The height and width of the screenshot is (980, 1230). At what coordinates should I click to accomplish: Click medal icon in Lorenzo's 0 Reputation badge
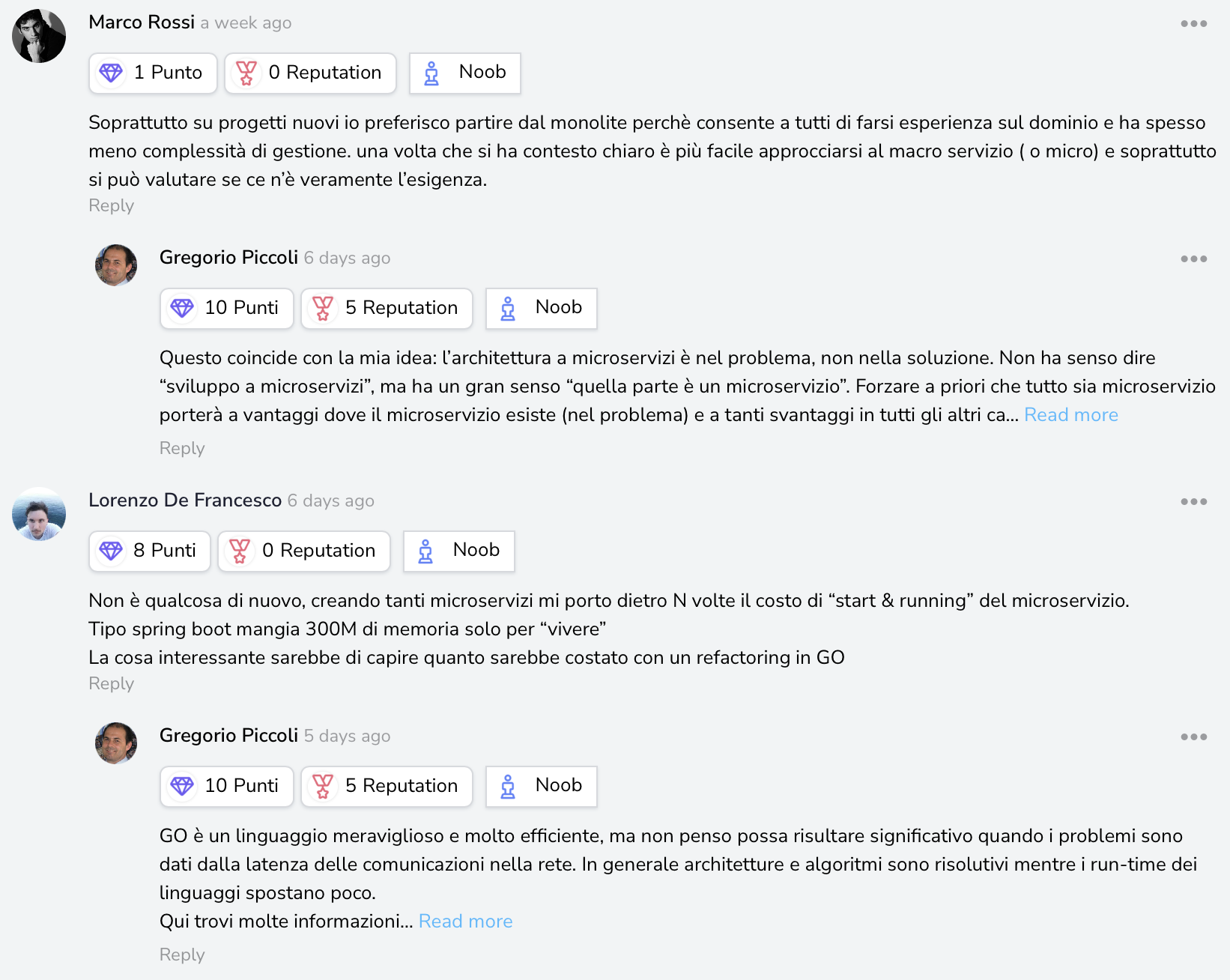click(x=240, y=551)
